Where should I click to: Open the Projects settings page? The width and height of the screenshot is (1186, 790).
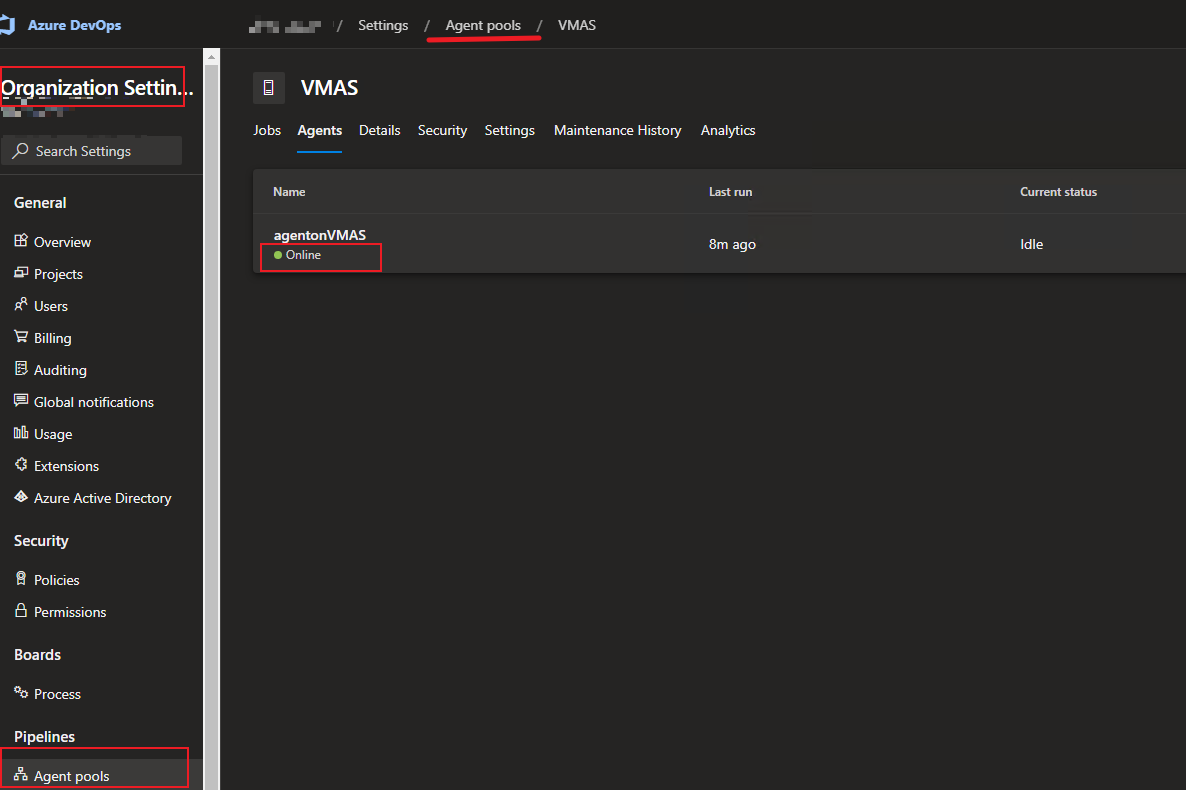58,274
